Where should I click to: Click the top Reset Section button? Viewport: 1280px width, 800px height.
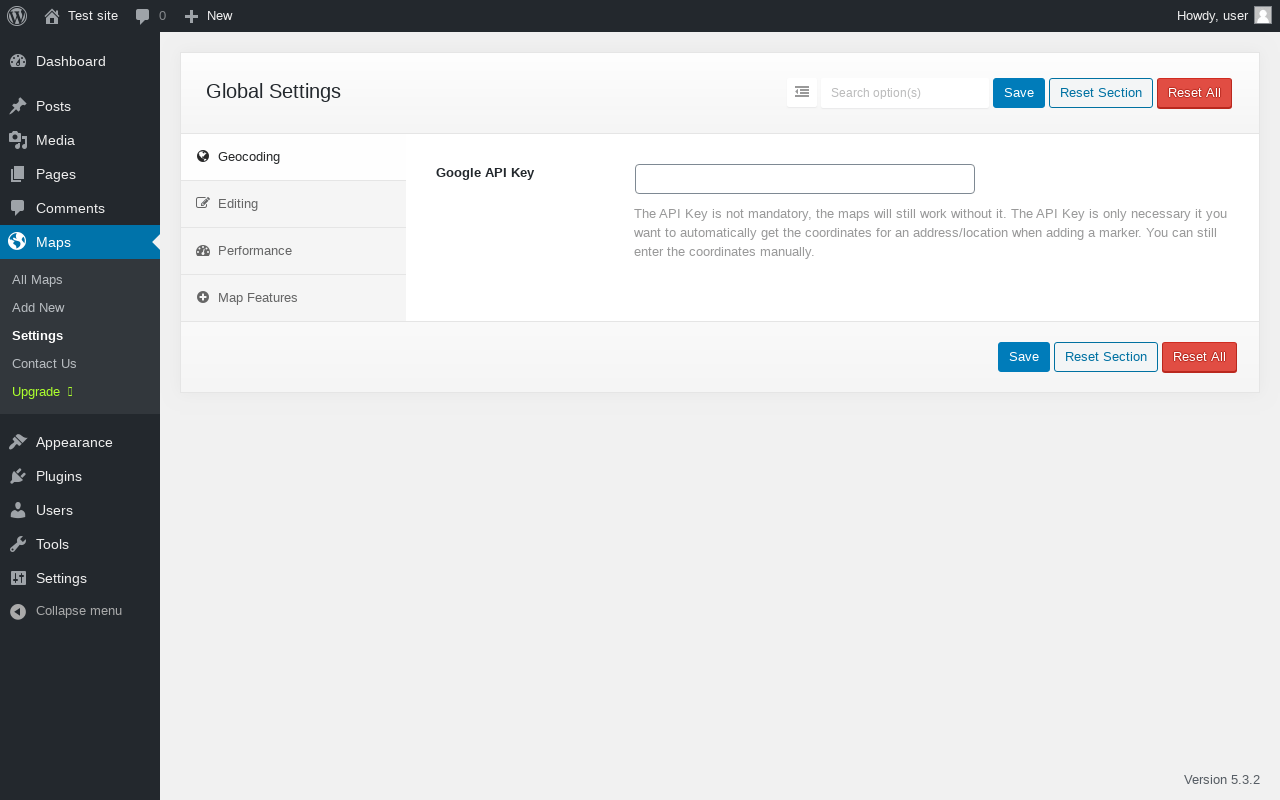tap(1100, 93)
